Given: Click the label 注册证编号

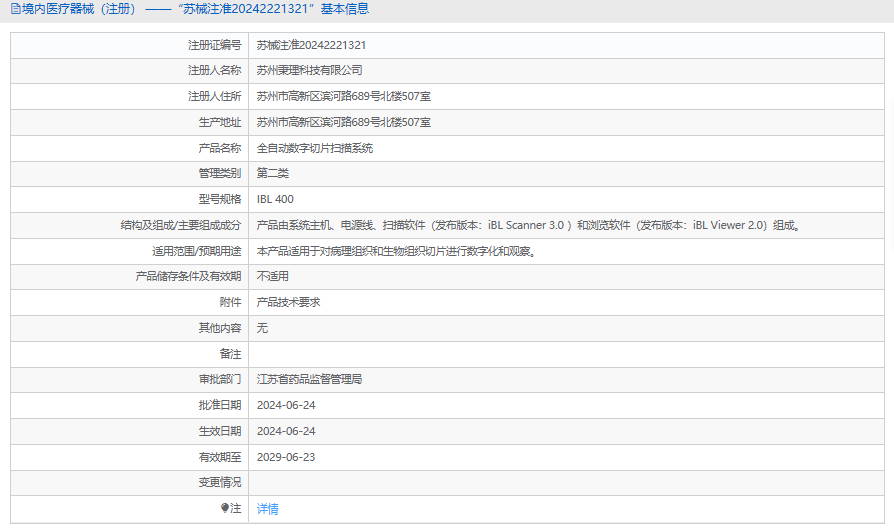Looking at the screenshot, I should (214, 45).
